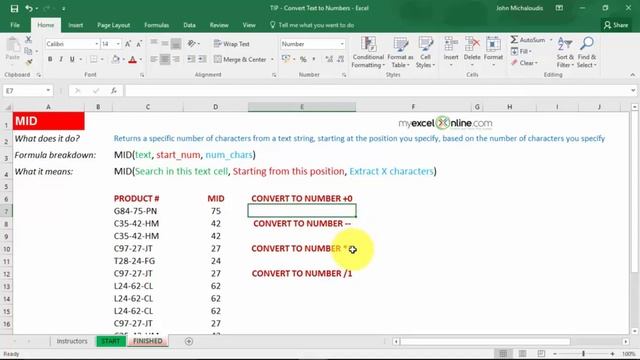Click the AutoSum sigma icon

(x=514, y=40)
